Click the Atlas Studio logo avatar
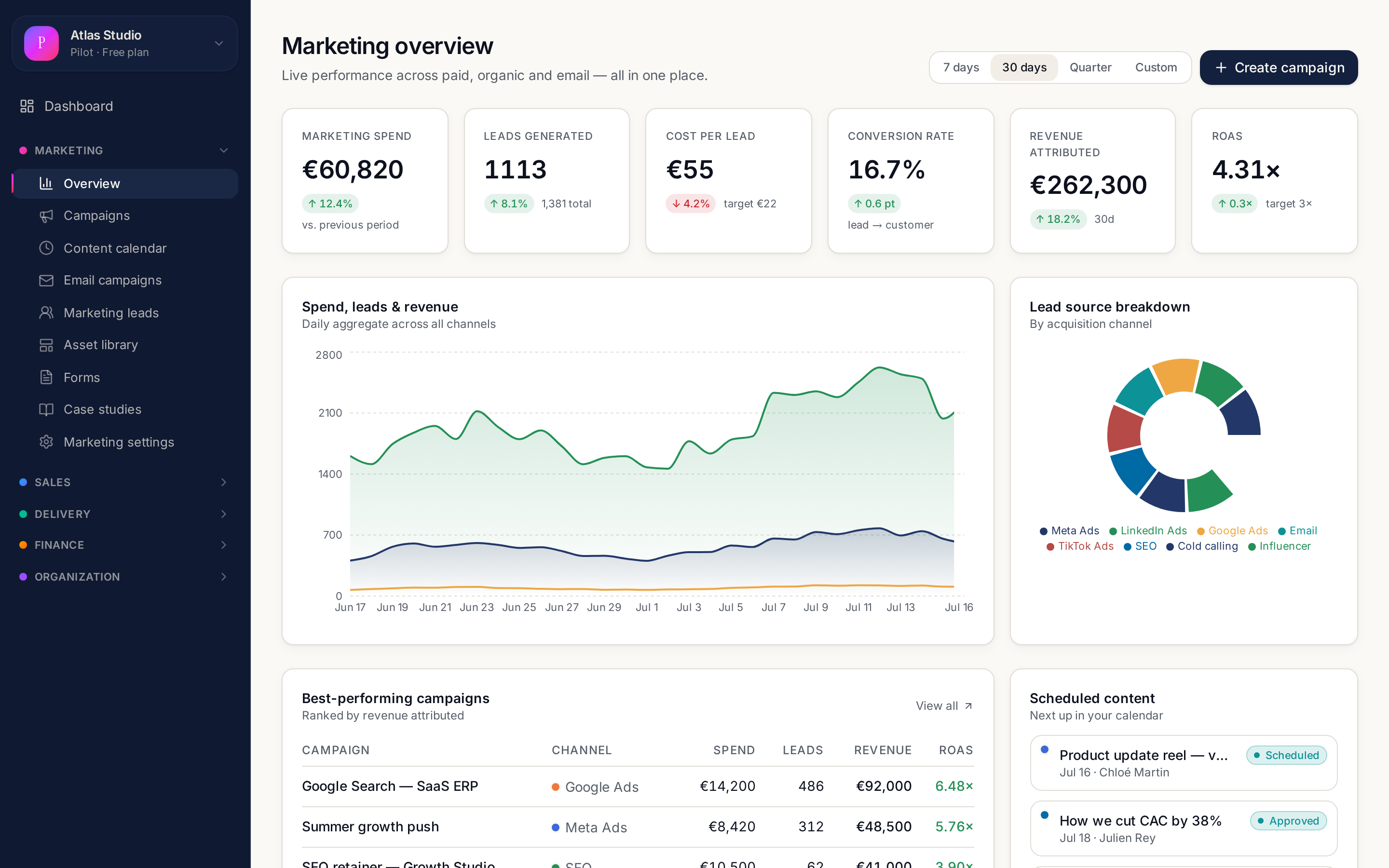Screen dimensions: 1389x868 pos(41,43)
